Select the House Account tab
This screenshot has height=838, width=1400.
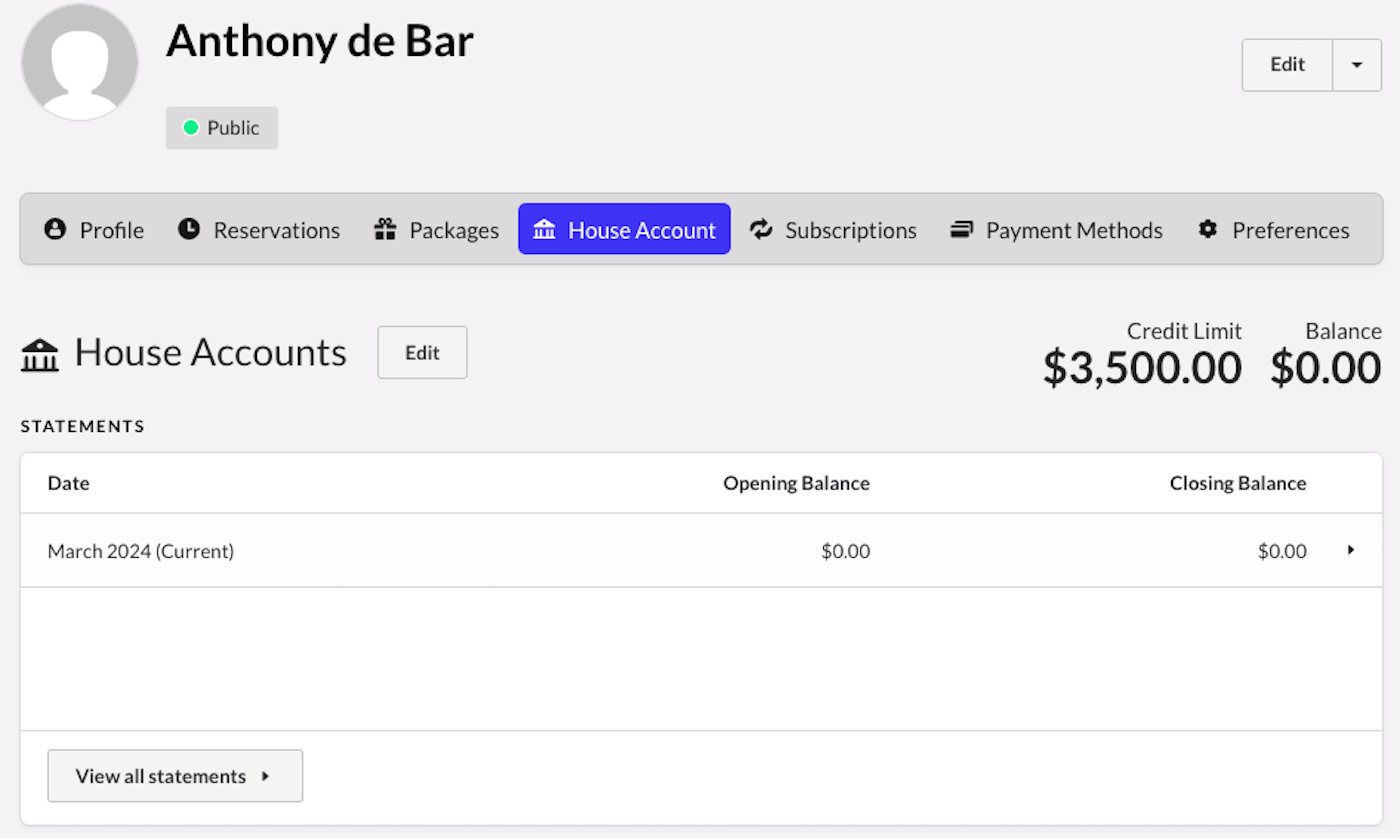(x=624, y=229)
